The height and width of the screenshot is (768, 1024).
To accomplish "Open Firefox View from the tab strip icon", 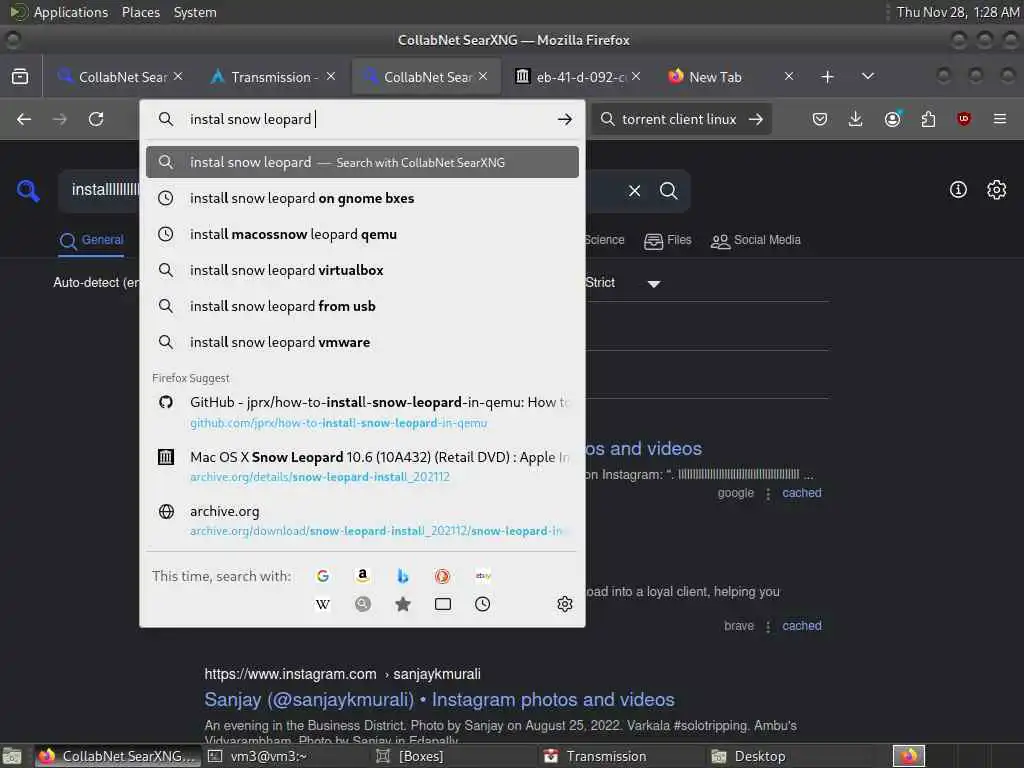I will pyautogui.click(x=20, y=76).
